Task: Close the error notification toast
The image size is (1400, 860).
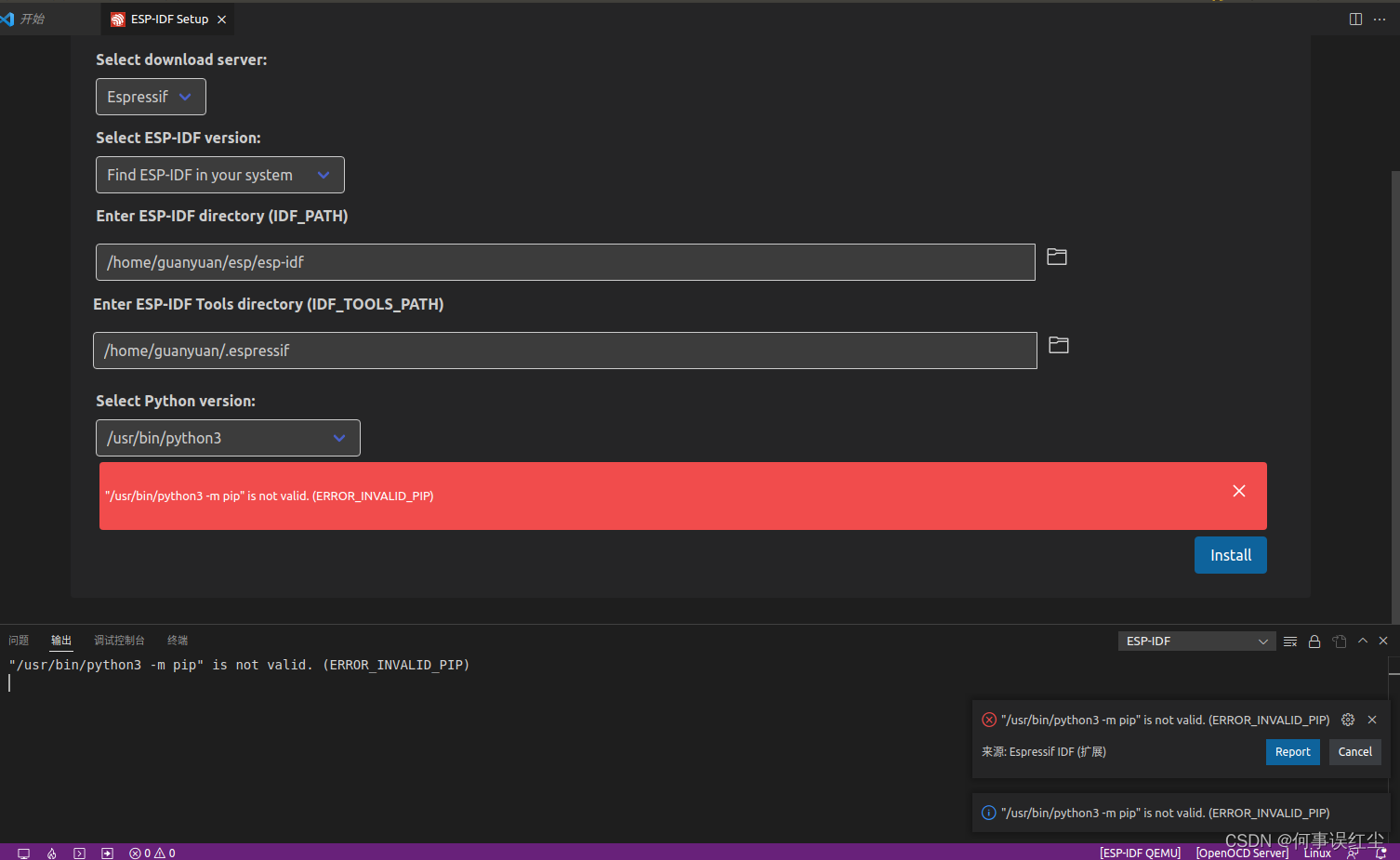Action: (1372, 720)
